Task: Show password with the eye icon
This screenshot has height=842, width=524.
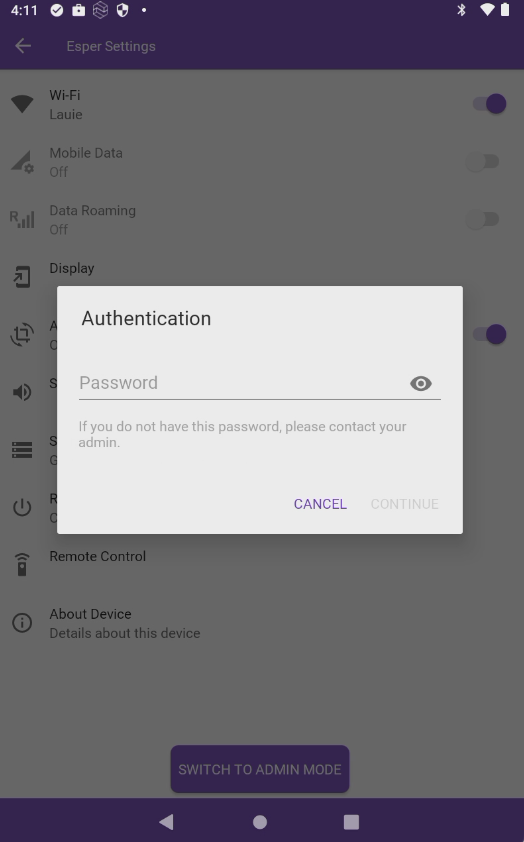Action: coord(421,383)
